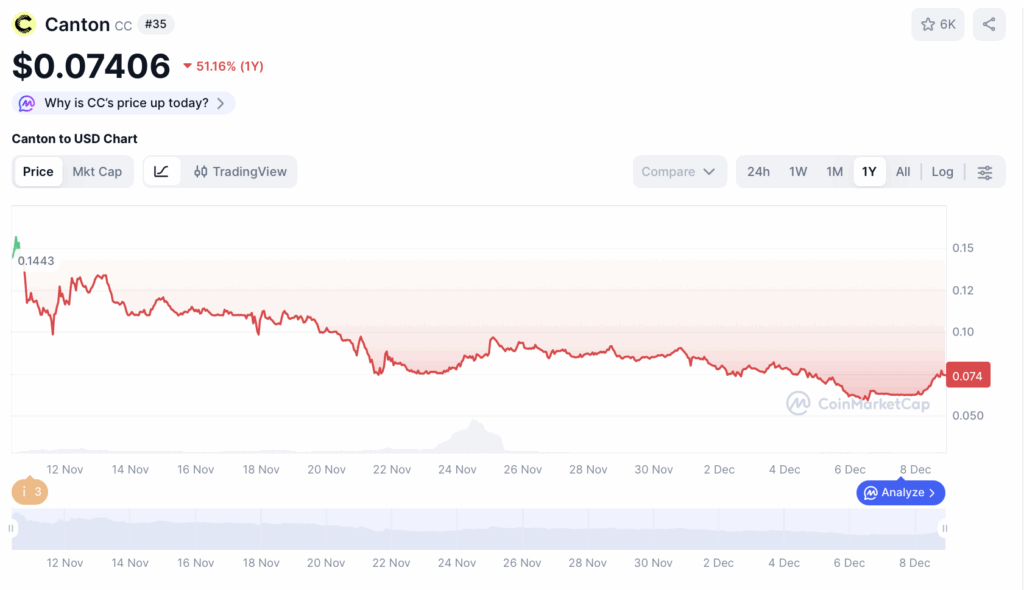Image resolution: width=1024 pixels, height=590 pixels.
Task: Select the 24h time range tab
Action: (x=758, y=172)
